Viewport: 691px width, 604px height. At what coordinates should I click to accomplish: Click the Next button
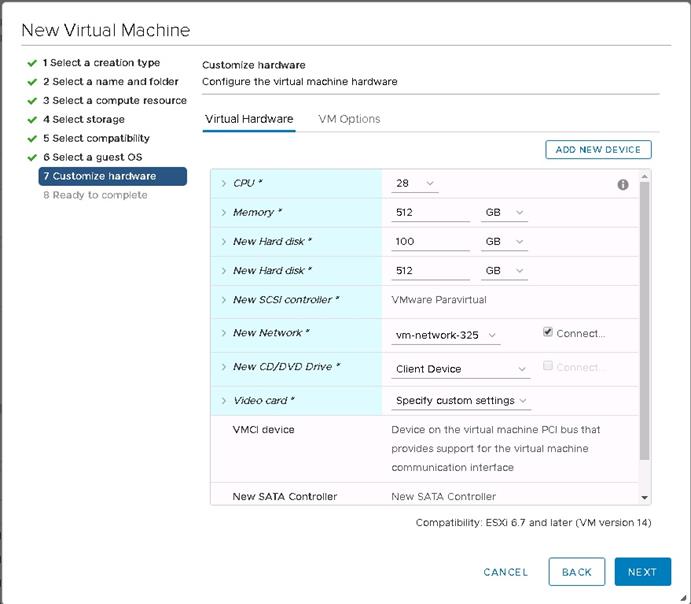click(643, 572)
